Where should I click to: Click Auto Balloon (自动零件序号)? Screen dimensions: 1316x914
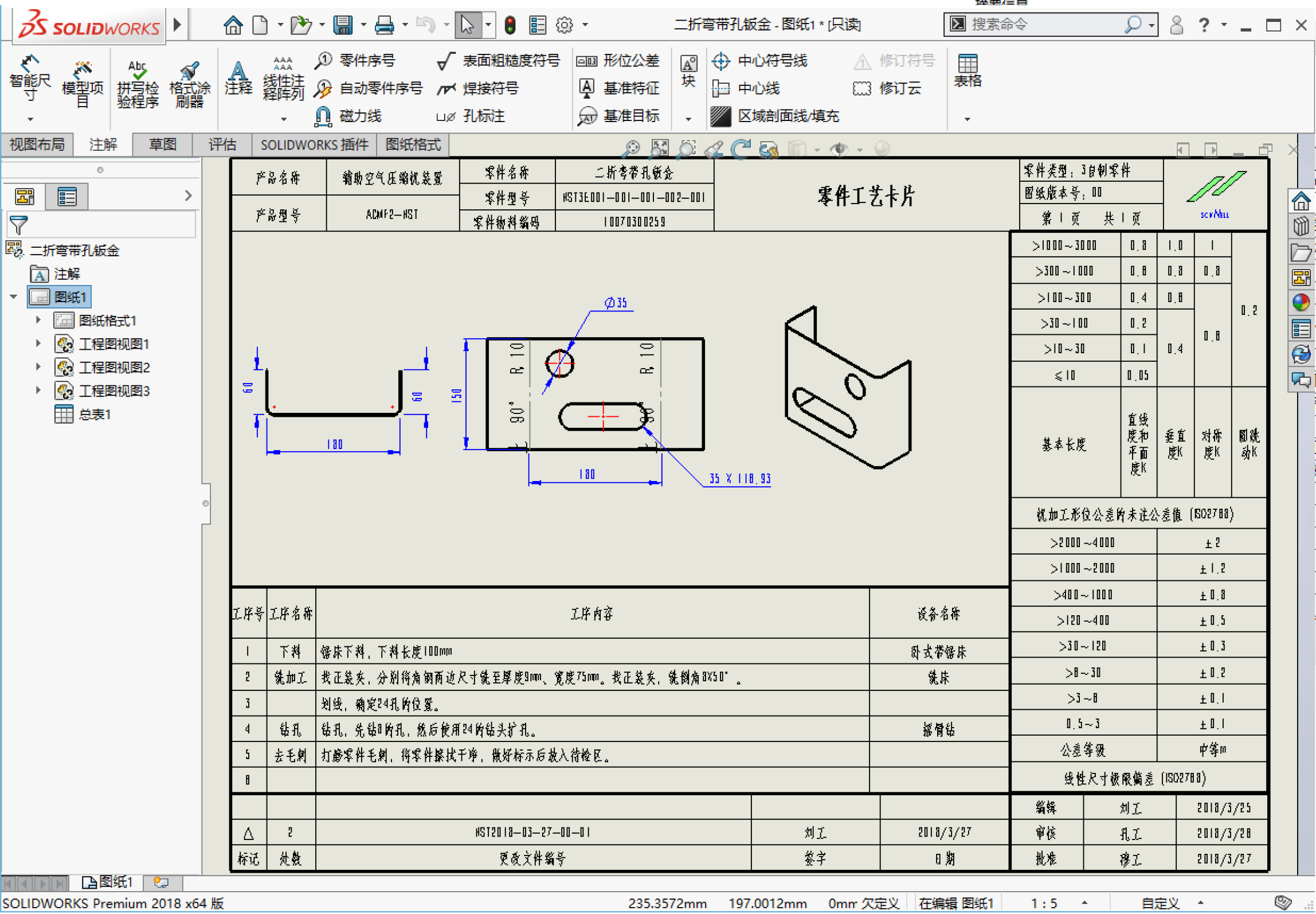pyautogui.click(x=369, y=88)
